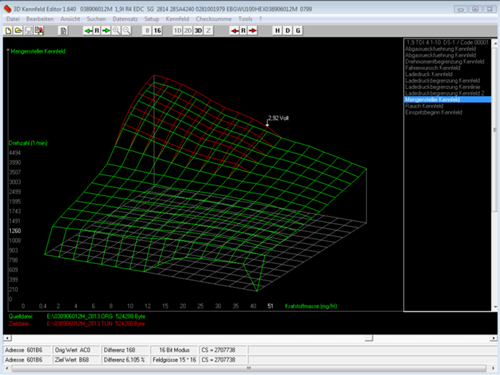
Task: Click the red right arrow button
Action: click(253, 31)
